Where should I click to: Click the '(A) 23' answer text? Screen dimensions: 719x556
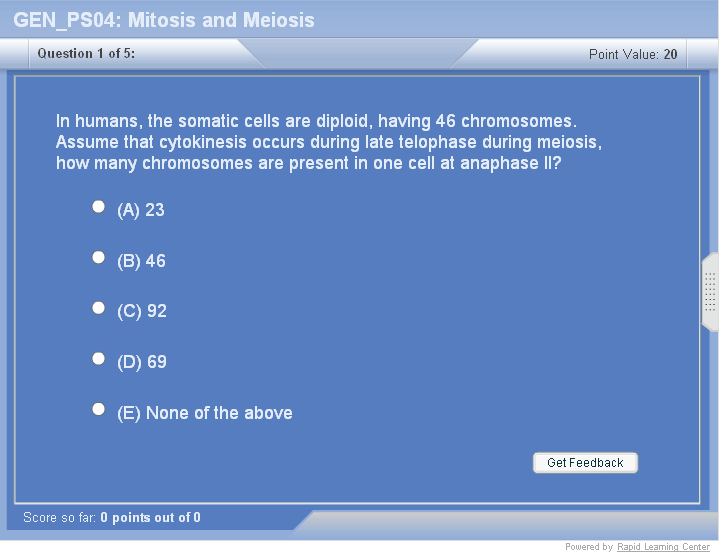pyautogui.click(x=141, y=210)
